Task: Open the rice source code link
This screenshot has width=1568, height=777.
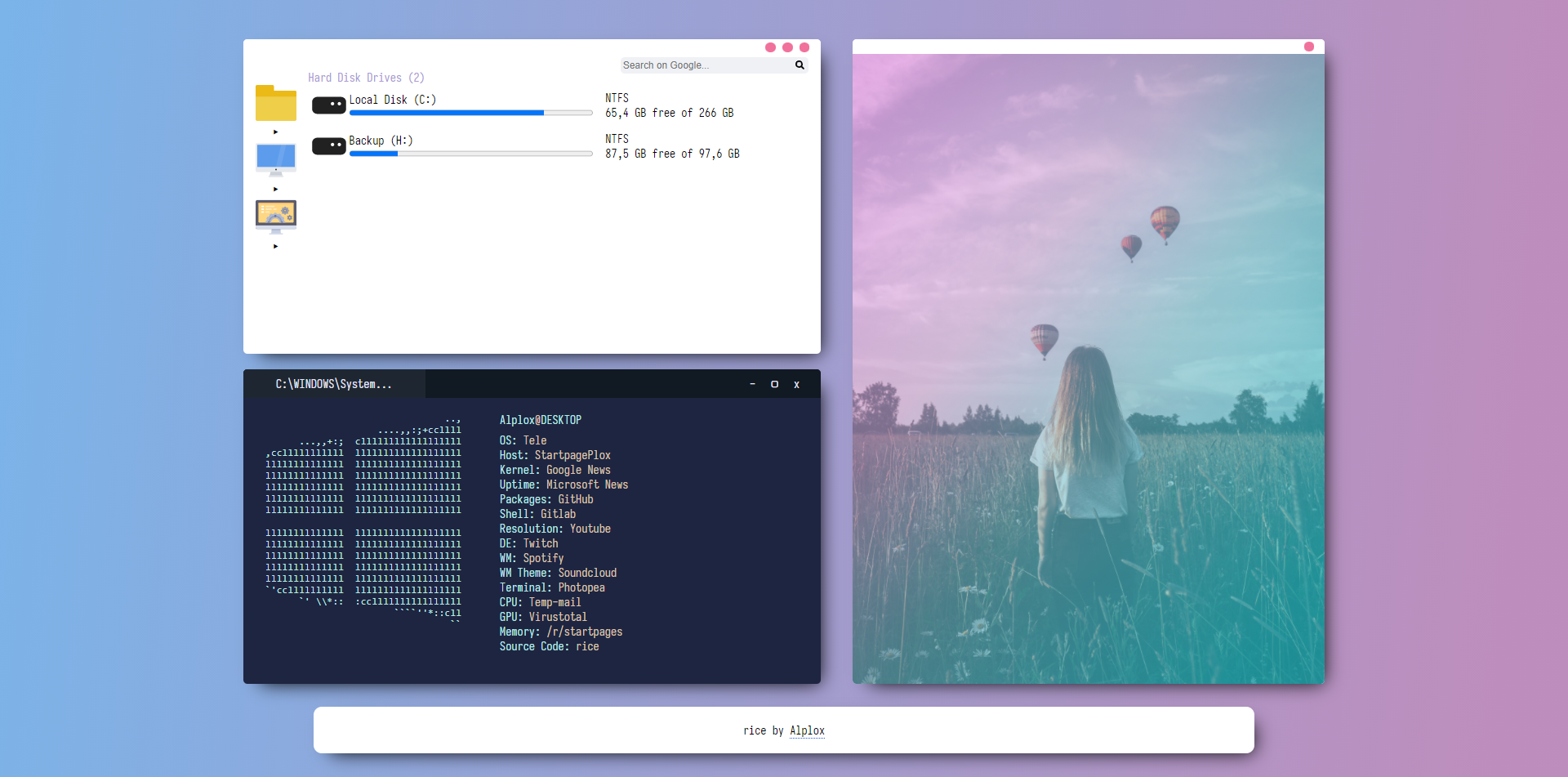Action: (587, 646)
